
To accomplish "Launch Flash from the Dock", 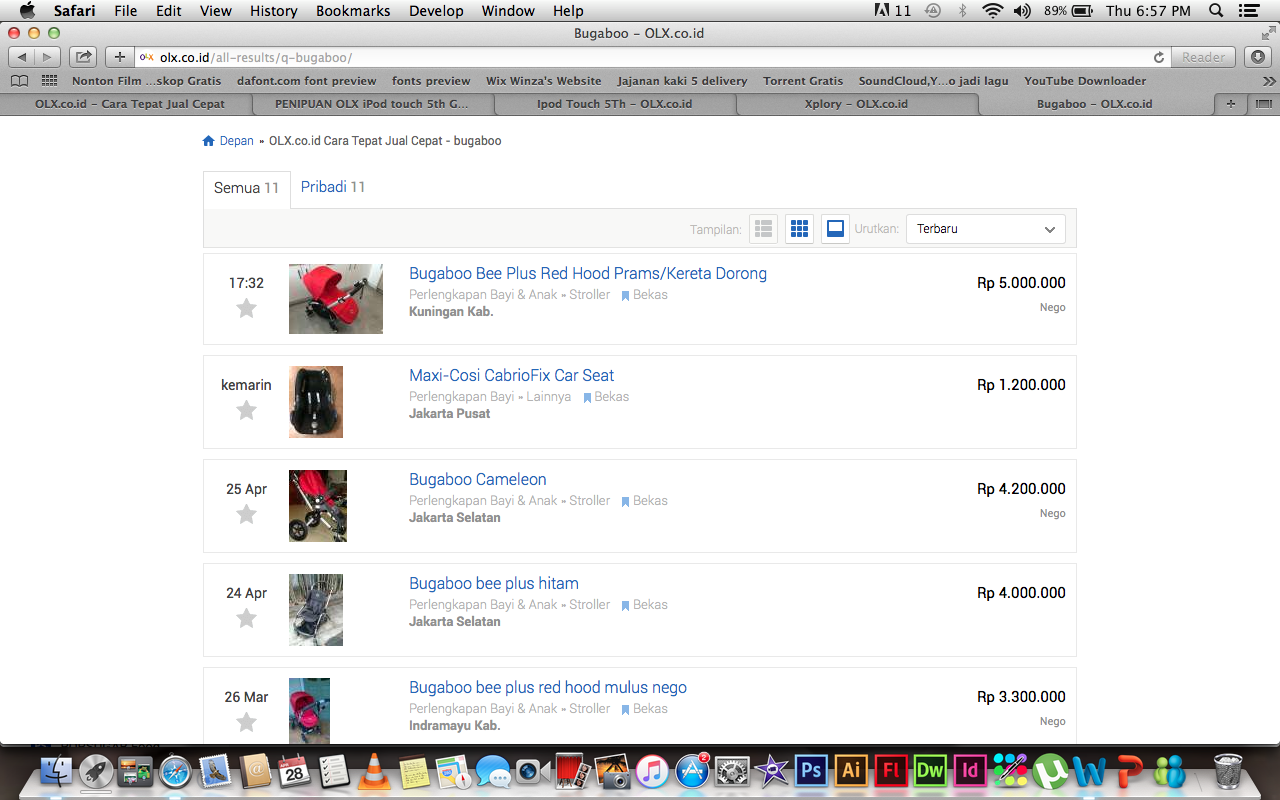I will click(890, 771).
